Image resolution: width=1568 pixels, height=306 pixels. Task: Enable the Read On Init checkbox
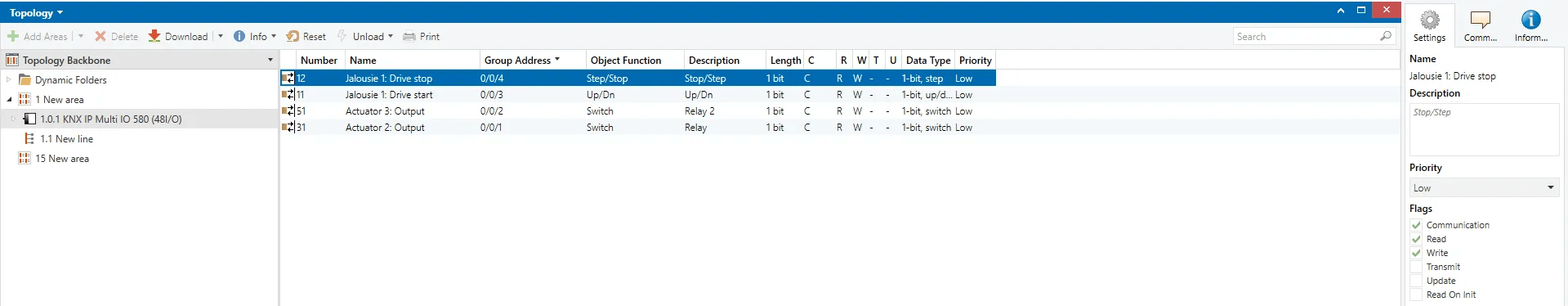tap(1416, 295)
